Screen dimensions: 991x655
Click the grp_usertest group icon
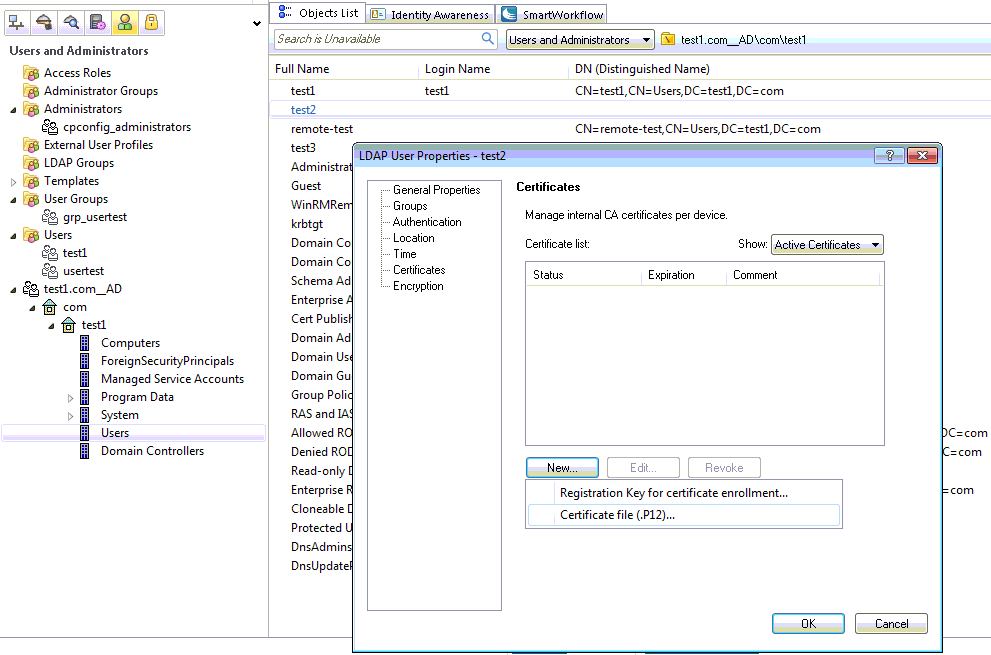coord(50,217)
